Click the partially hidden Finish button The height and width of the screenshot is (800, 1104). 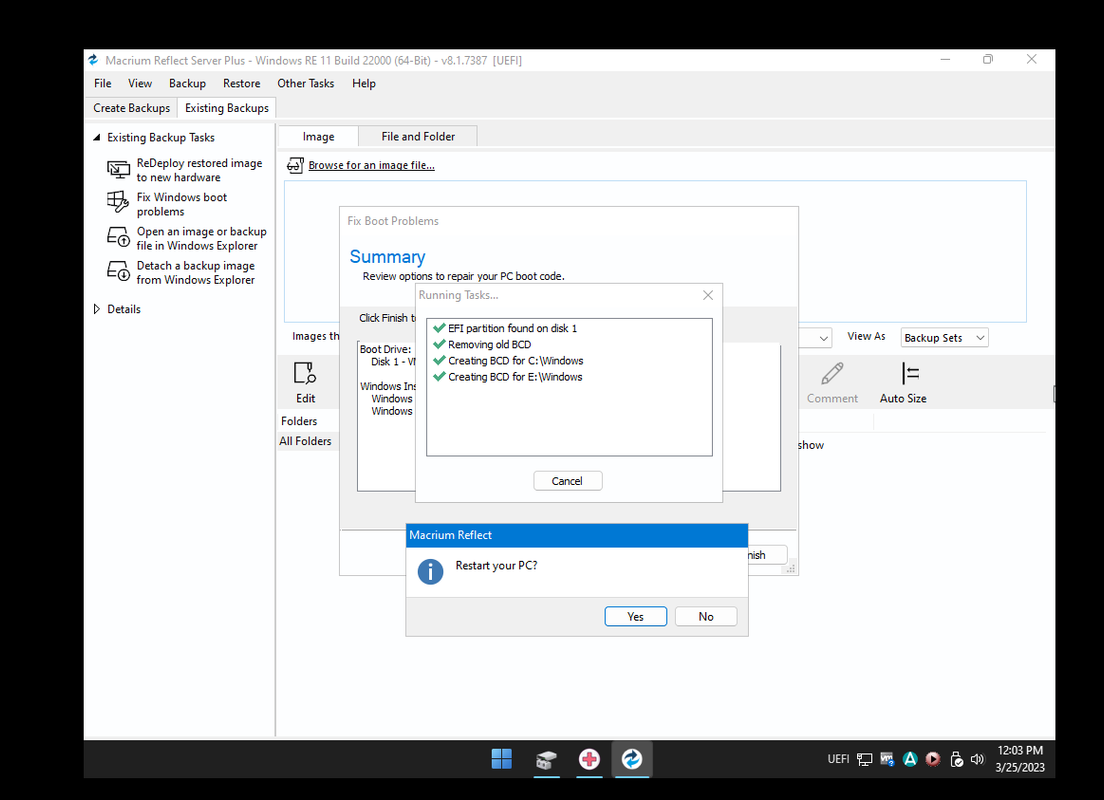[767, 555]
